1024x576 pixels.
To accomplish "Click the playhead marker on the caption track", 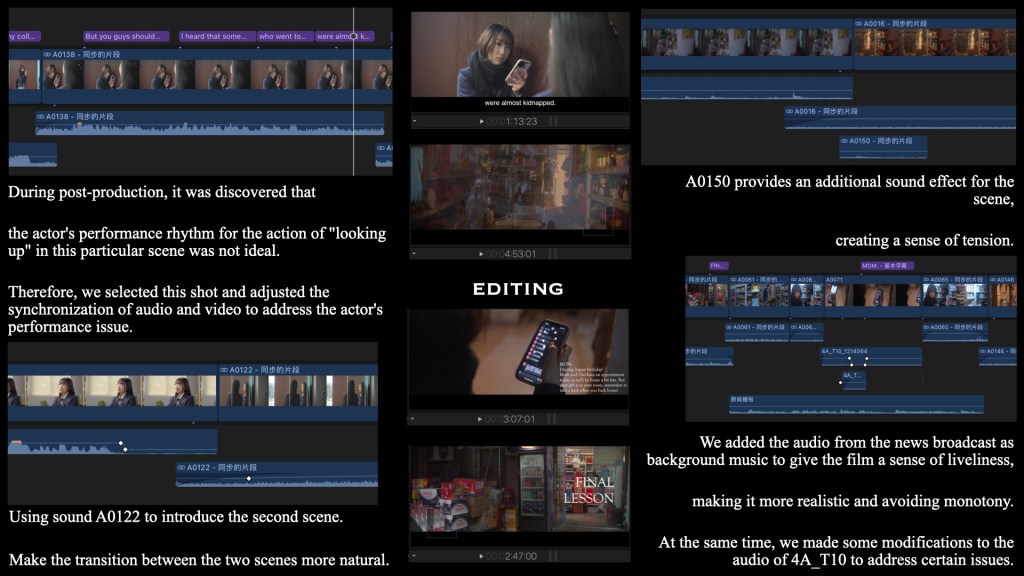I will point(353,36).
